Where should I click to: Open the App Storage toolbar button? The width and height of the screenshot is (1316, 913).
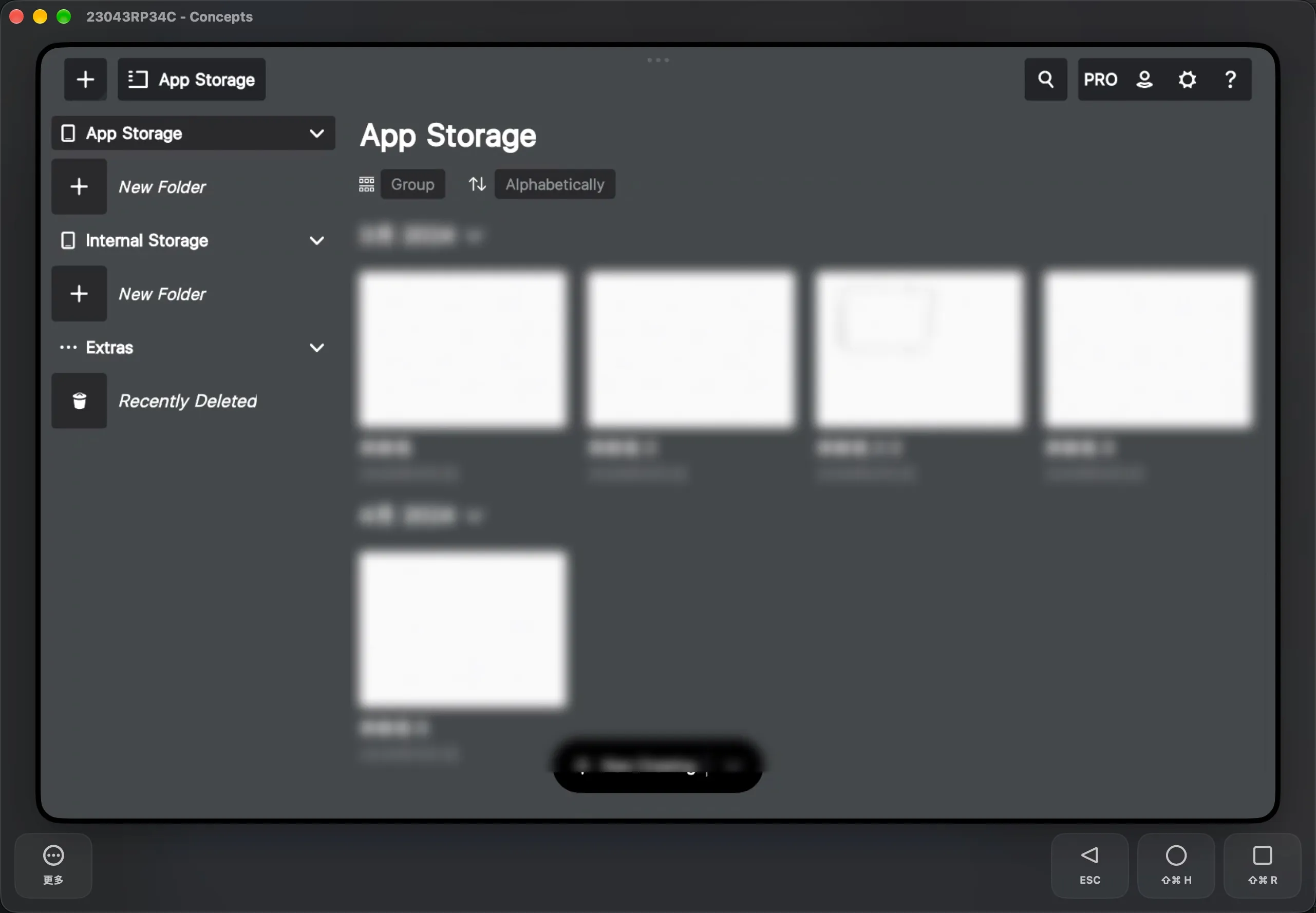192,80
